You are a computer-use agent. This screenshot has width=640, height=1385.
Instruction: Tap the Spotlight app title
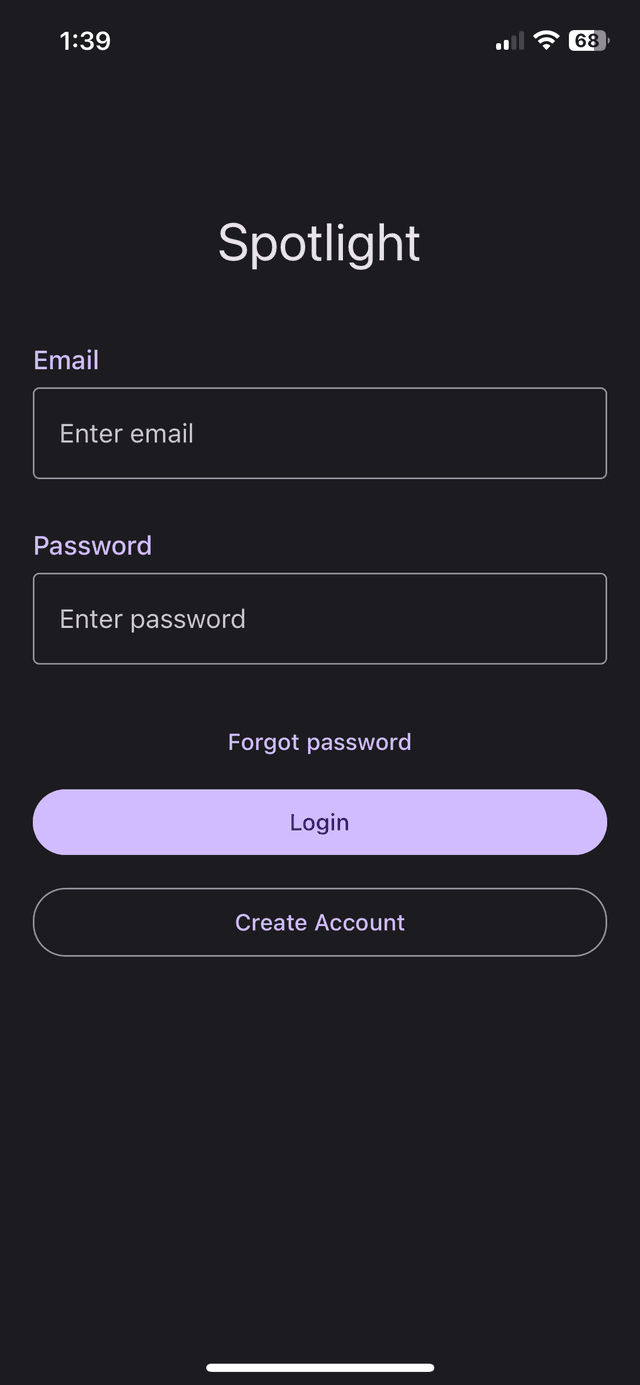320,243
